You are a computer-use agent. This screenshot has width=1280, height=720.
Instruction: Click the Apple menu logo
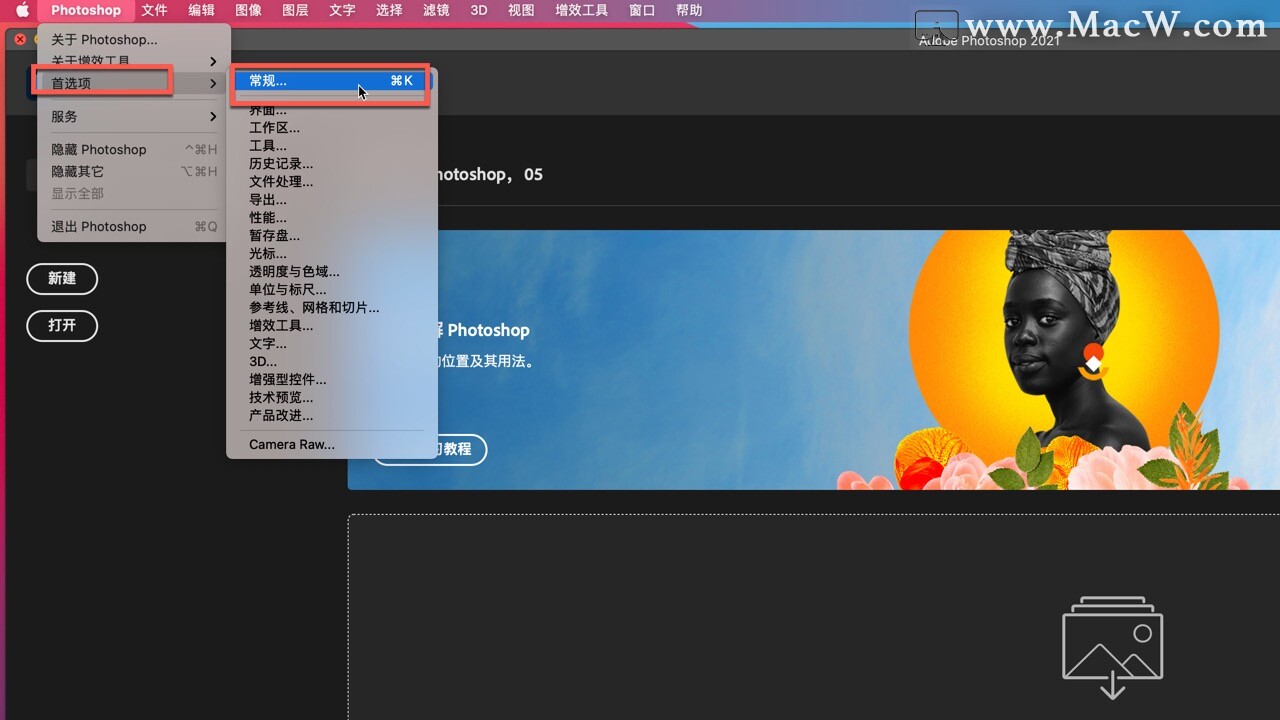(22, 11)
